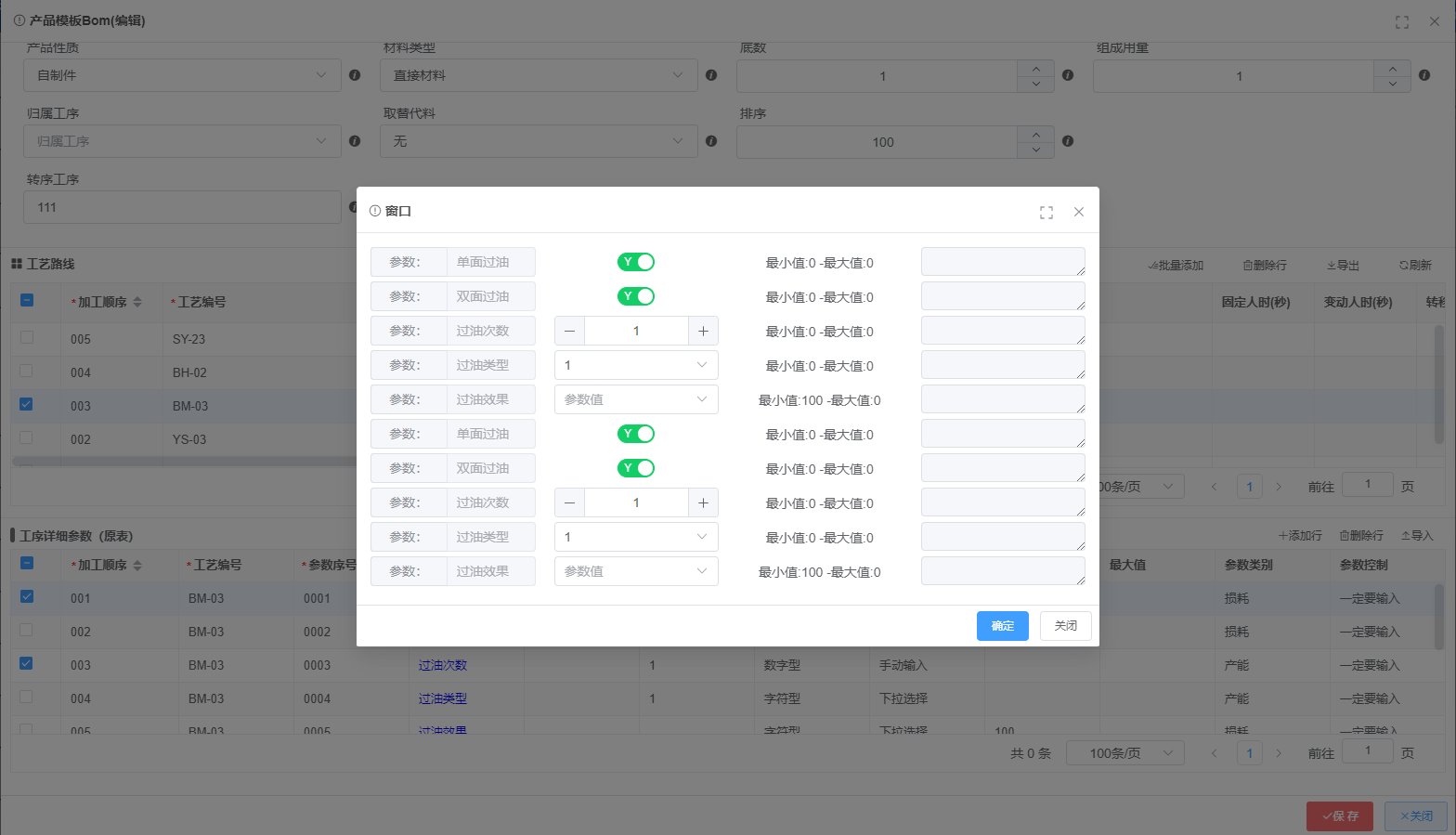Click the info icon next to 材料类型

coord(711,75)
